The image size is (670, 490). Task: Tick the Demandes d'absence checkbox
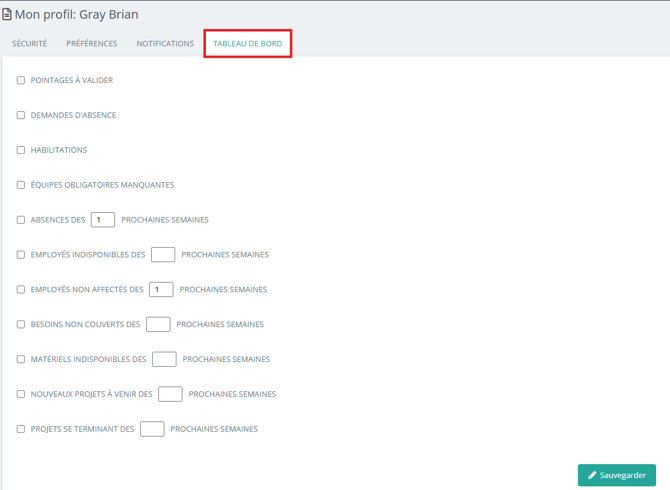tap(21, 115)
